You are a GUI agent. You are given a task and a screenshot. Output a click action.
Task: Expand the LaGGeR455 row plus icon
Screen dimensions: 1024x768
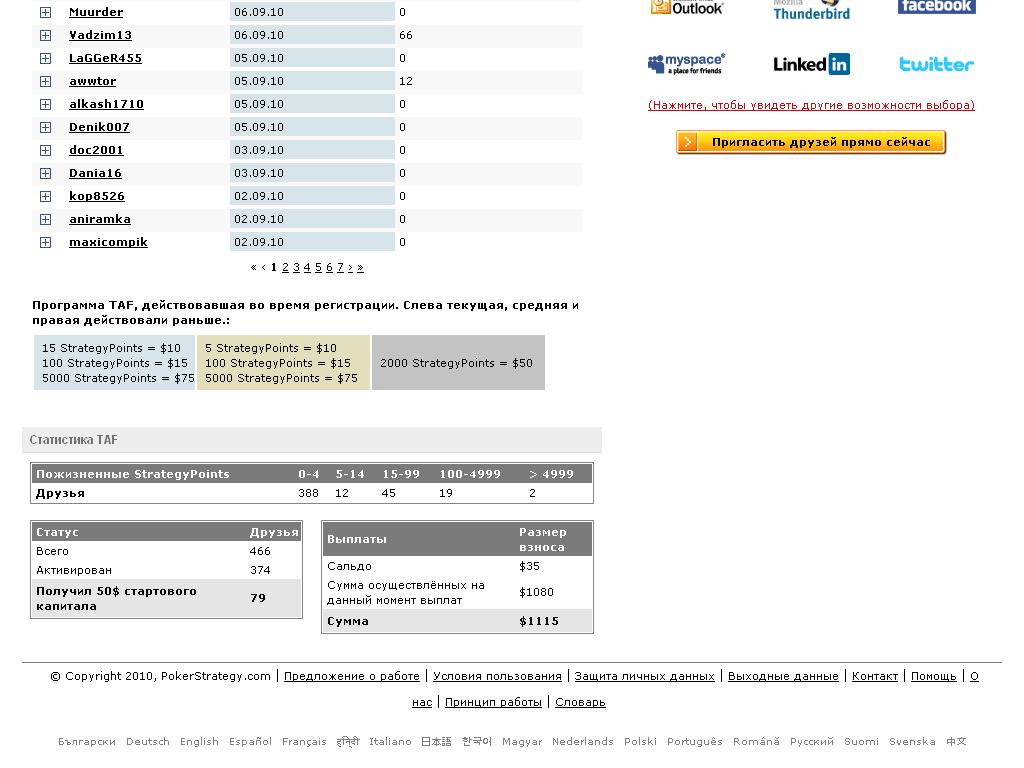click(x=45, y=58)
